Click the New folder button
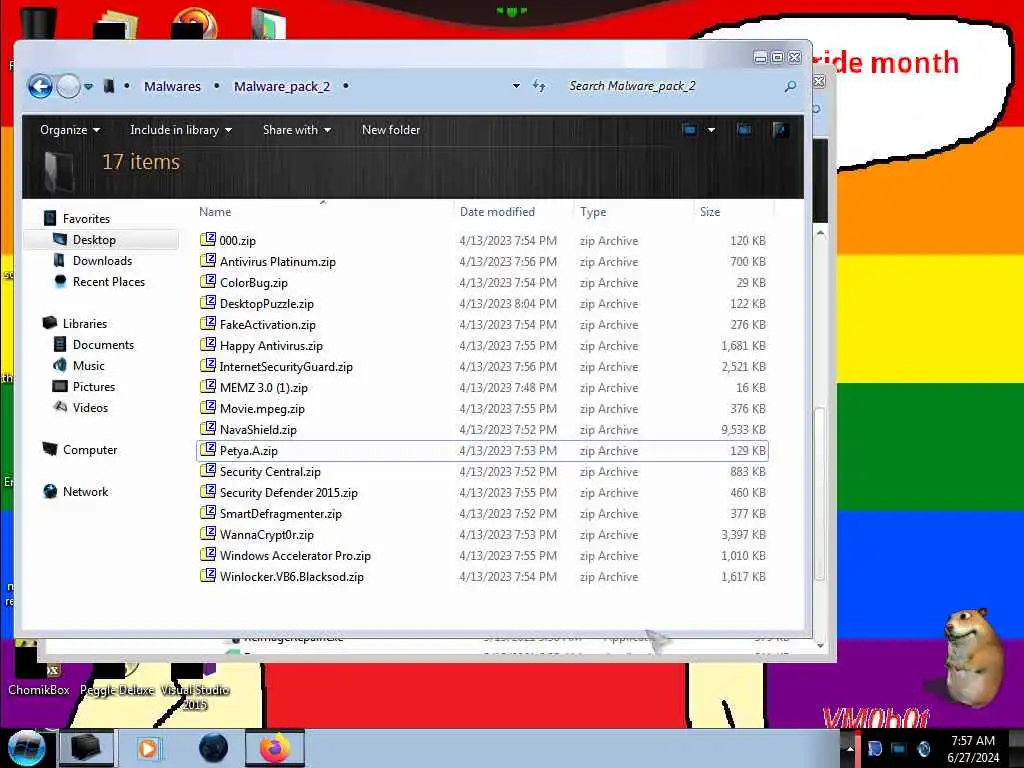 point(391,130)
